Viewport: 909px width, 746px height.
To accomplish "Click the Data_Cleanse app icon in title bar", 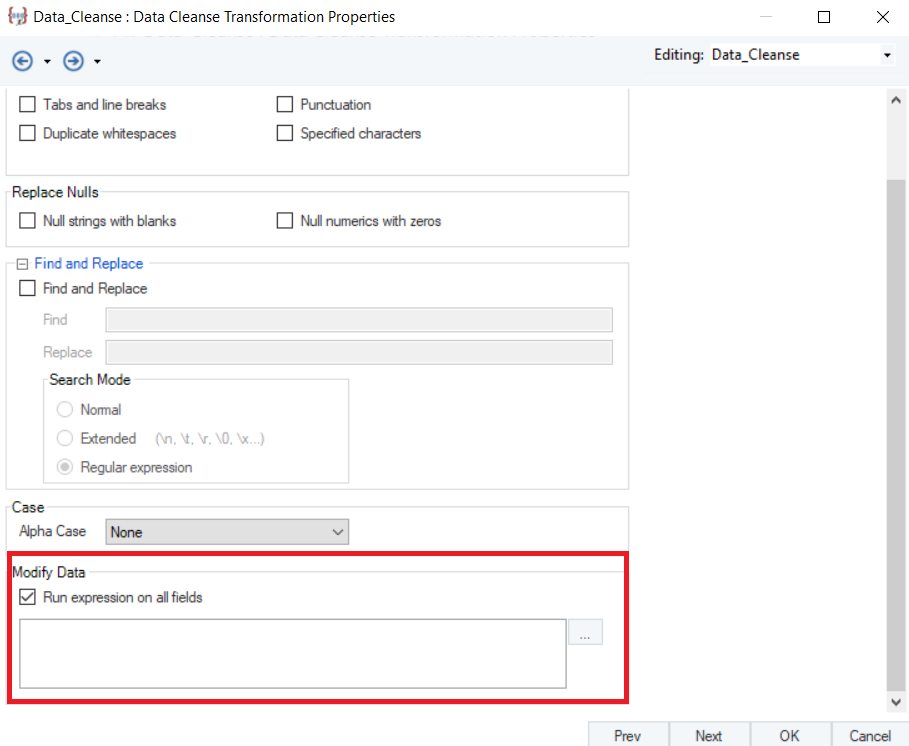I will click(x=16, y=17).
